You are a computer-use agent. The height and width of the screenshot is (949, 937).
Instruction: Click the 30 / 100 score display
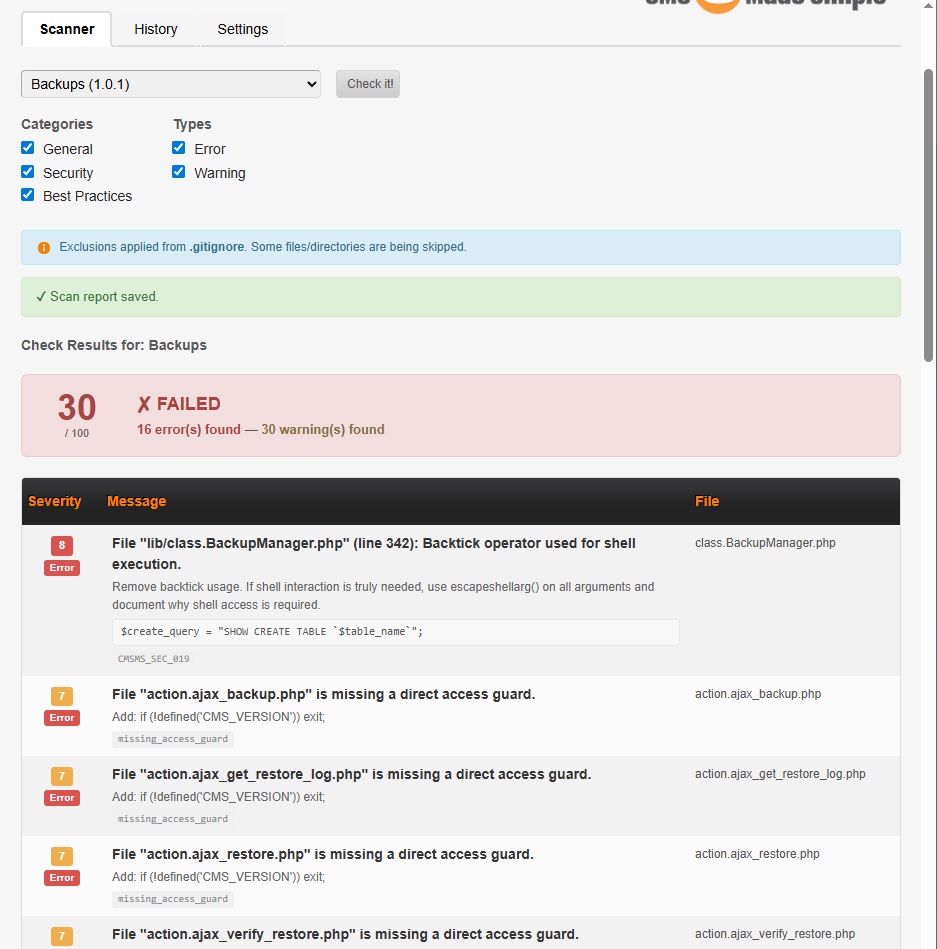point(77,415)
